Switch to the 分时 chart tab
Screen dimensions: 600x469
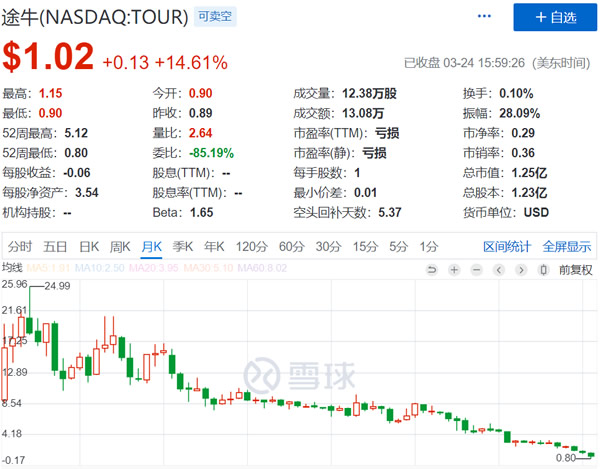click(x=20, y=246)
